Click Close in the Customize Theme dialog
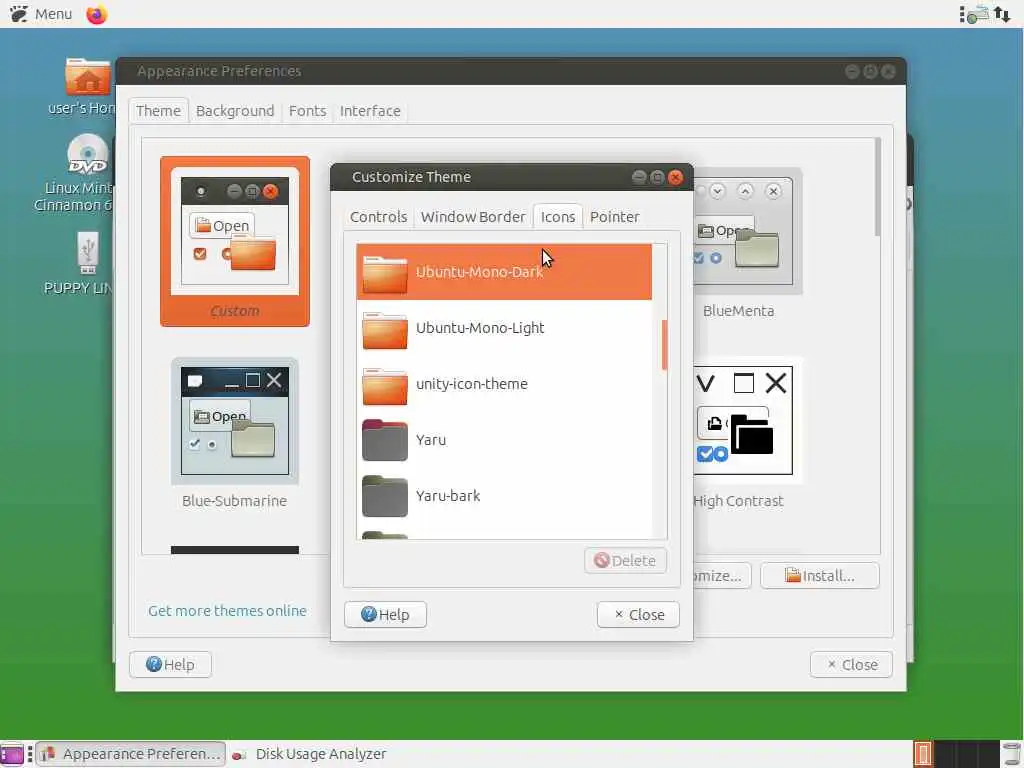This screenshot has width=1024, height=768. [x=638, y=615]
